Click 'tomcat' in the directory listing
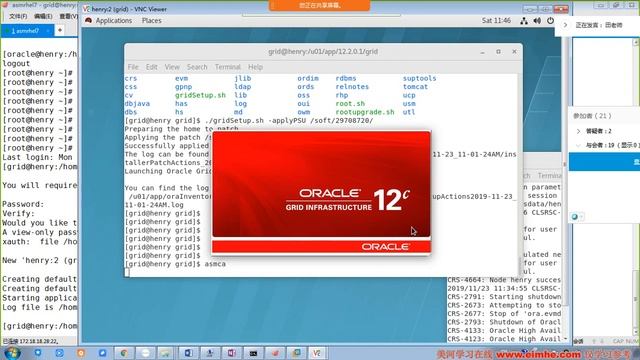 (x=415, y=87)
